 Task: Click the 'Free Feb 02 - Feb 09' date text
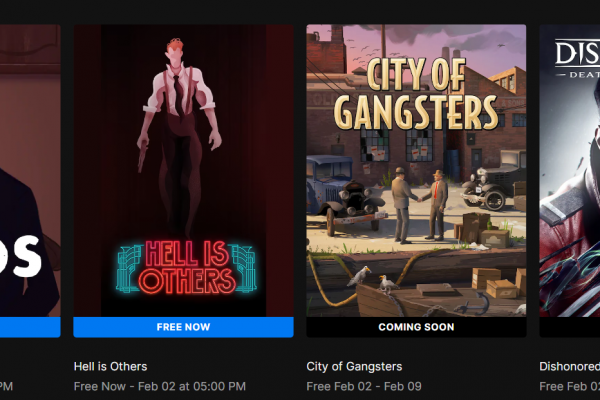click(x=364, y=386)
